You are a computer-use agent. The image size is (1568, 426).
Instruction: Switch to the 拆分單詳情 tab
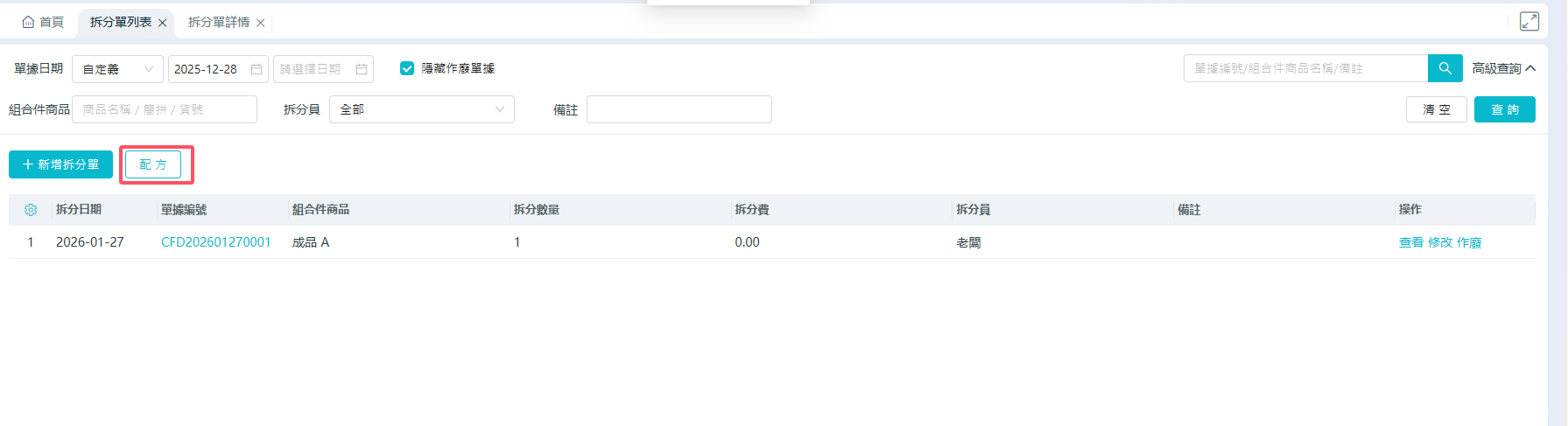click(x=219, y=22)
